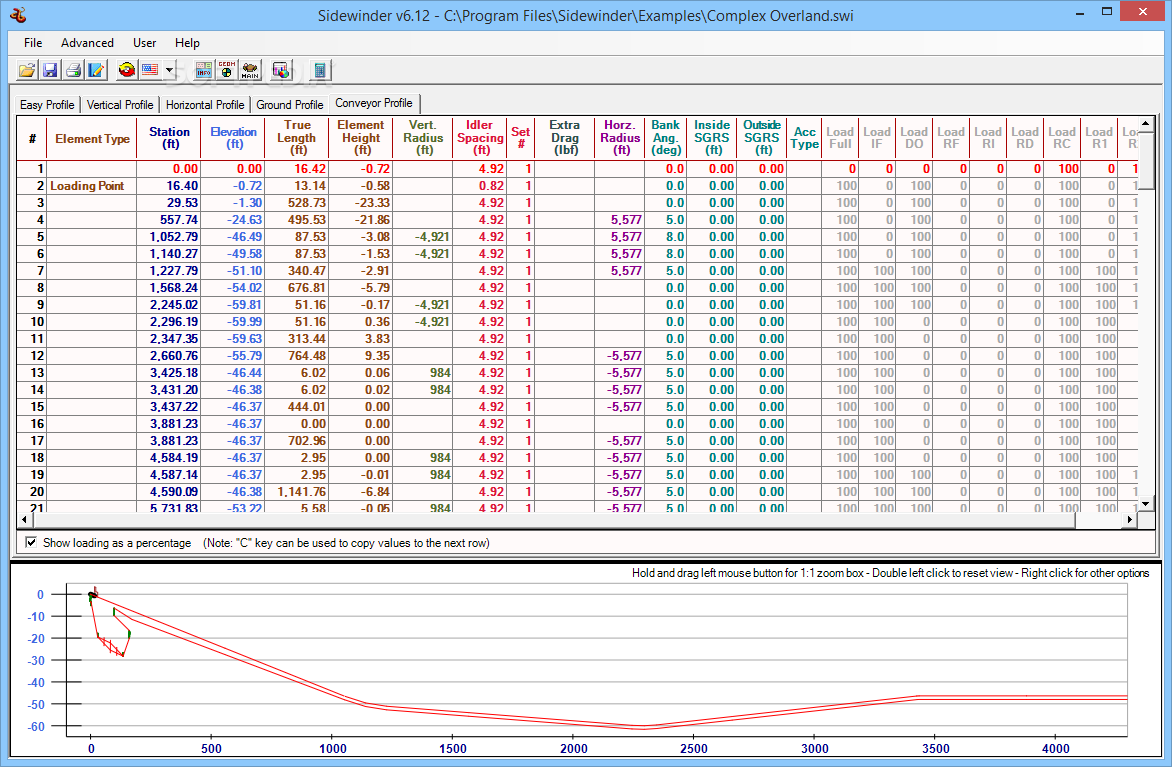Select idler spacing cell 0.82
The height and width of the screenshot is (767, 1172).
tap(480, 185)
